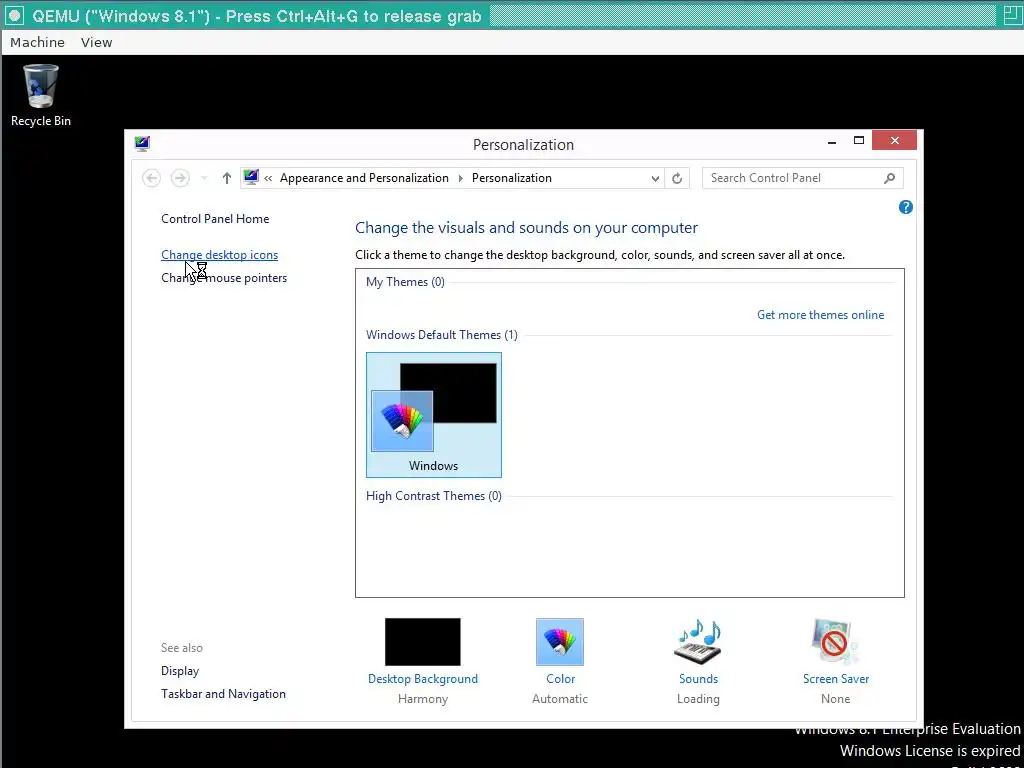Image resolution: width=1024 pixels, height=768 pixels.
Task: Click the None text under Screen Saver
Action: (x=835, y=699)
